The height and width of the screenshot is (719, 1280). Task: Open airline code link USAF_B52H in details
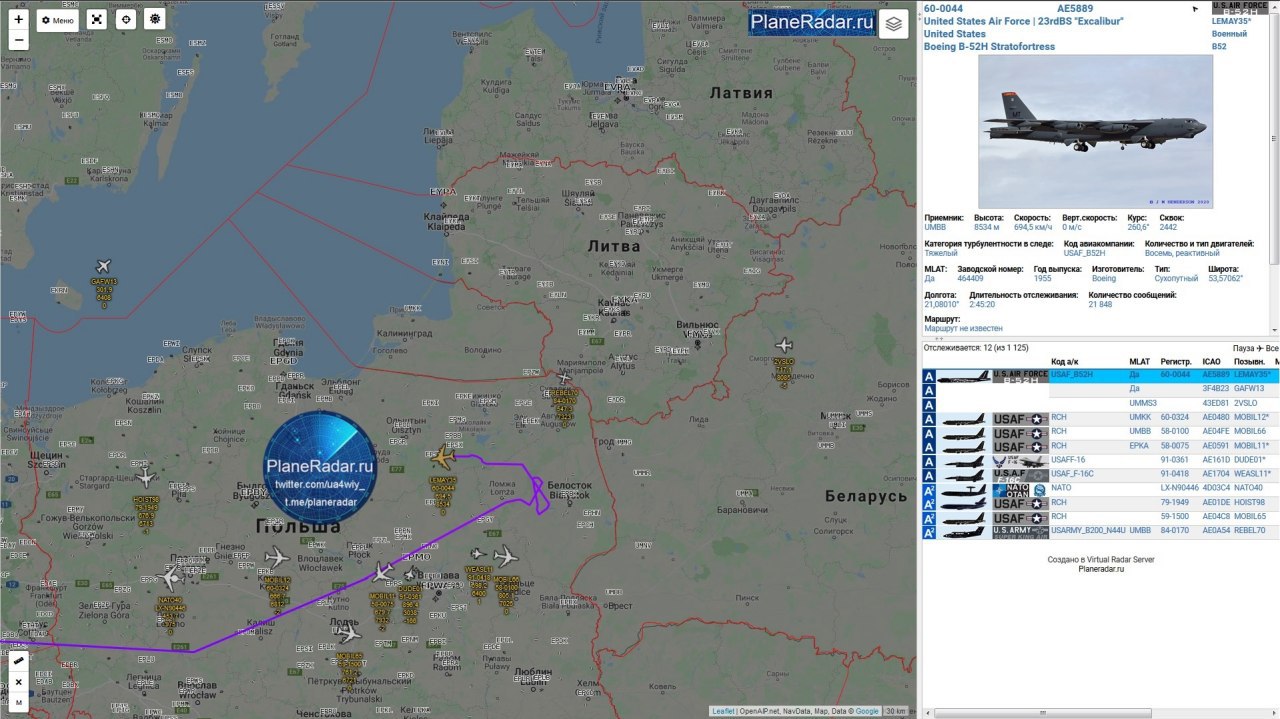[x=1084, y=253]
